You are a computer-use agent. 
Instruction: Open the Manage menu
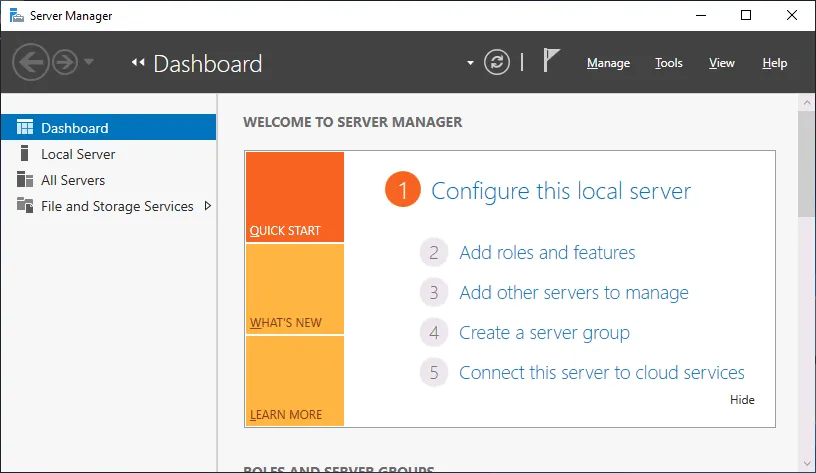tap(608, 63)
